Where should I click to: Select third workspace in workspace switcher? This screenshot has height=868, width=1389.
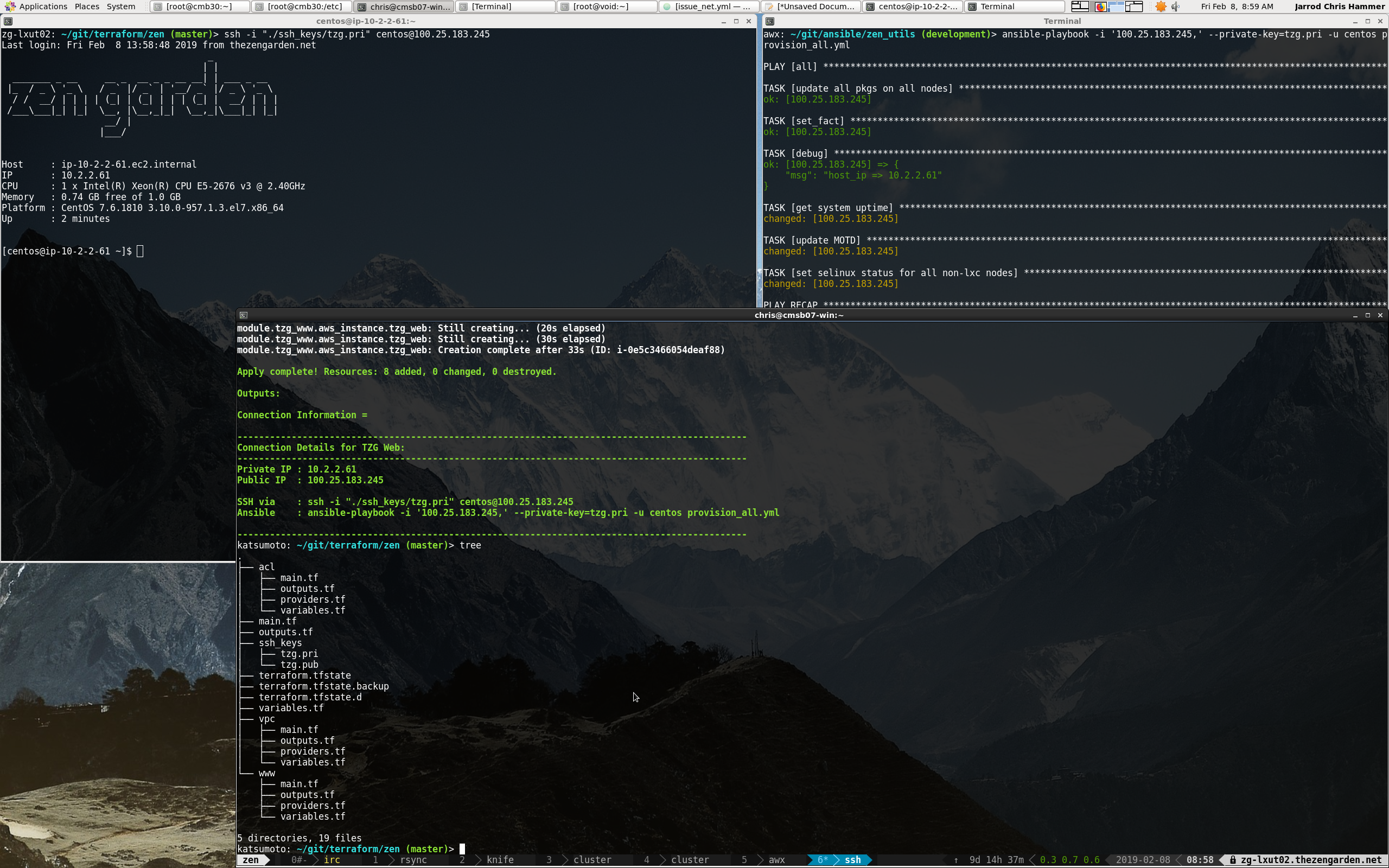click(1117, 7)
